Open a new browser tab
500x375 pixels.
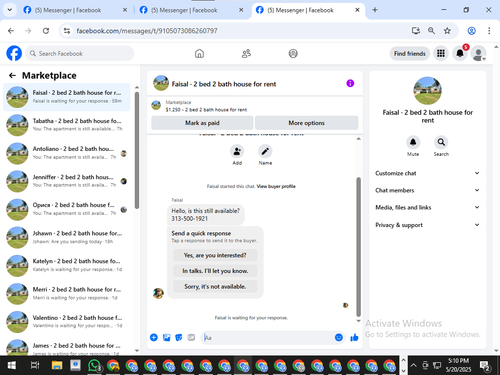point(375,10)
